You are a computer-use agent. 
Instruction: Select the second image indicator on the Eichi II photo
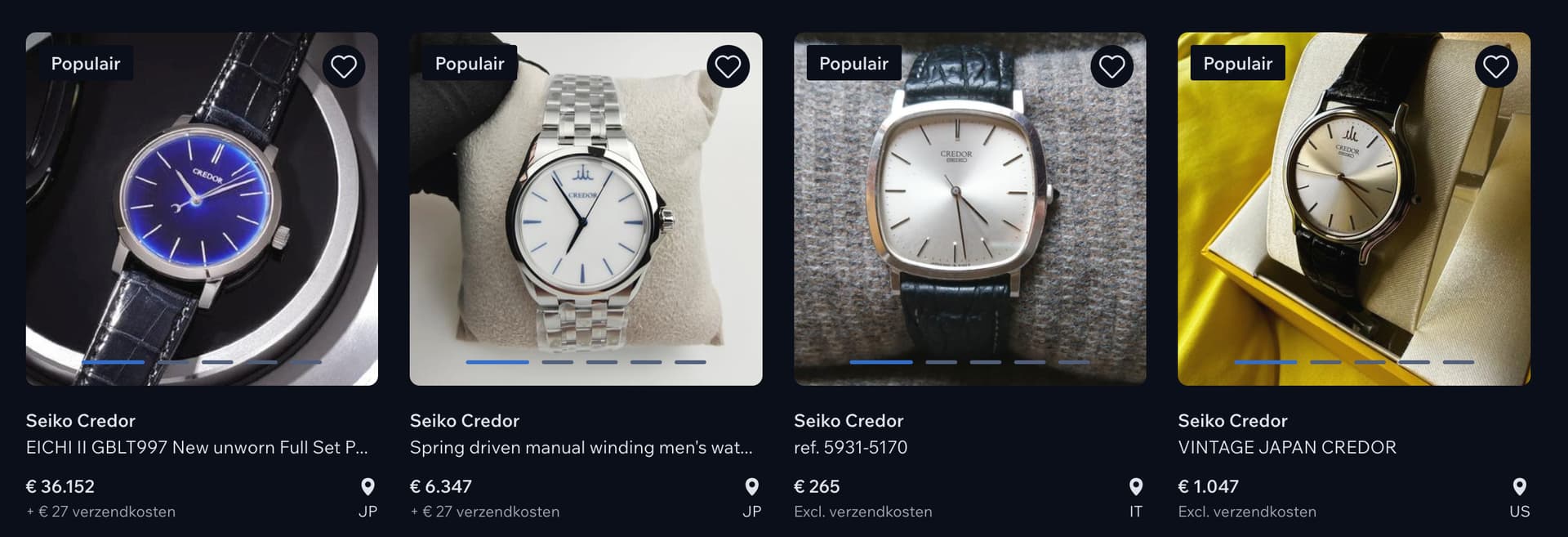pyautogui.click(x=173, y=362)
